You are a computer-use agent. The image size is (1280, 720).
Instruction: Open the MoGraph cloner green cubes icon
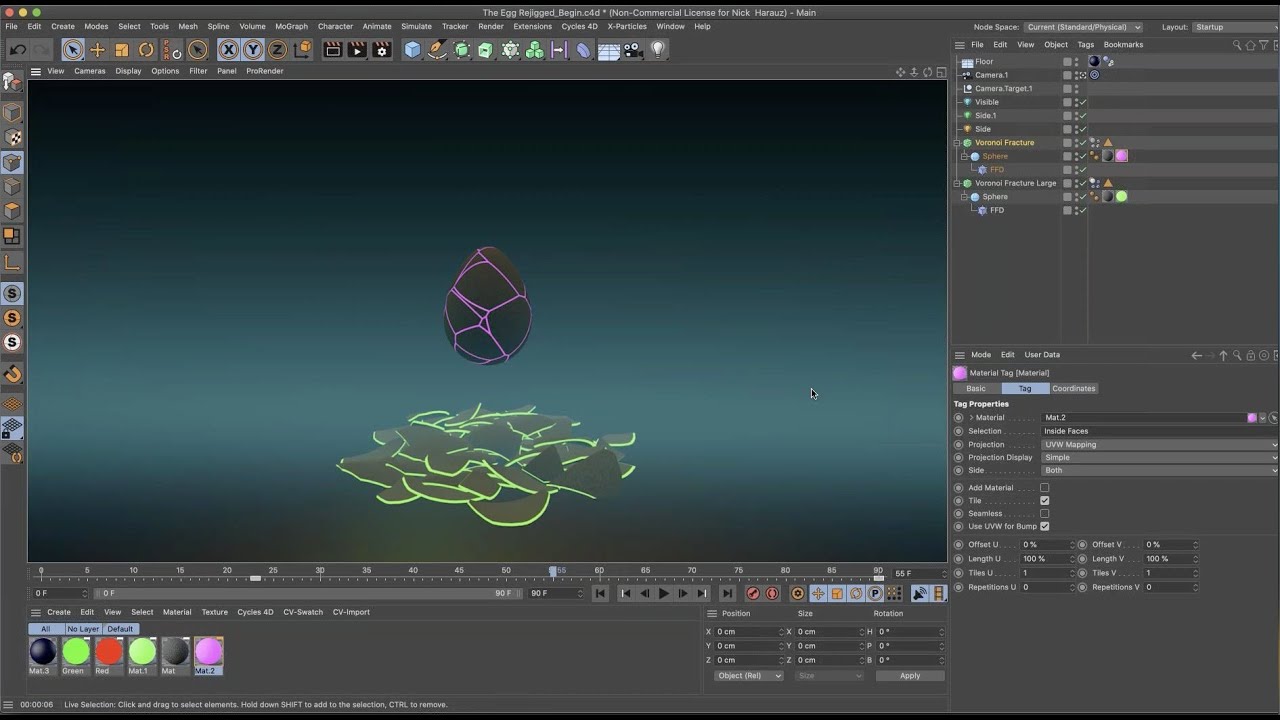click(535, 50)
